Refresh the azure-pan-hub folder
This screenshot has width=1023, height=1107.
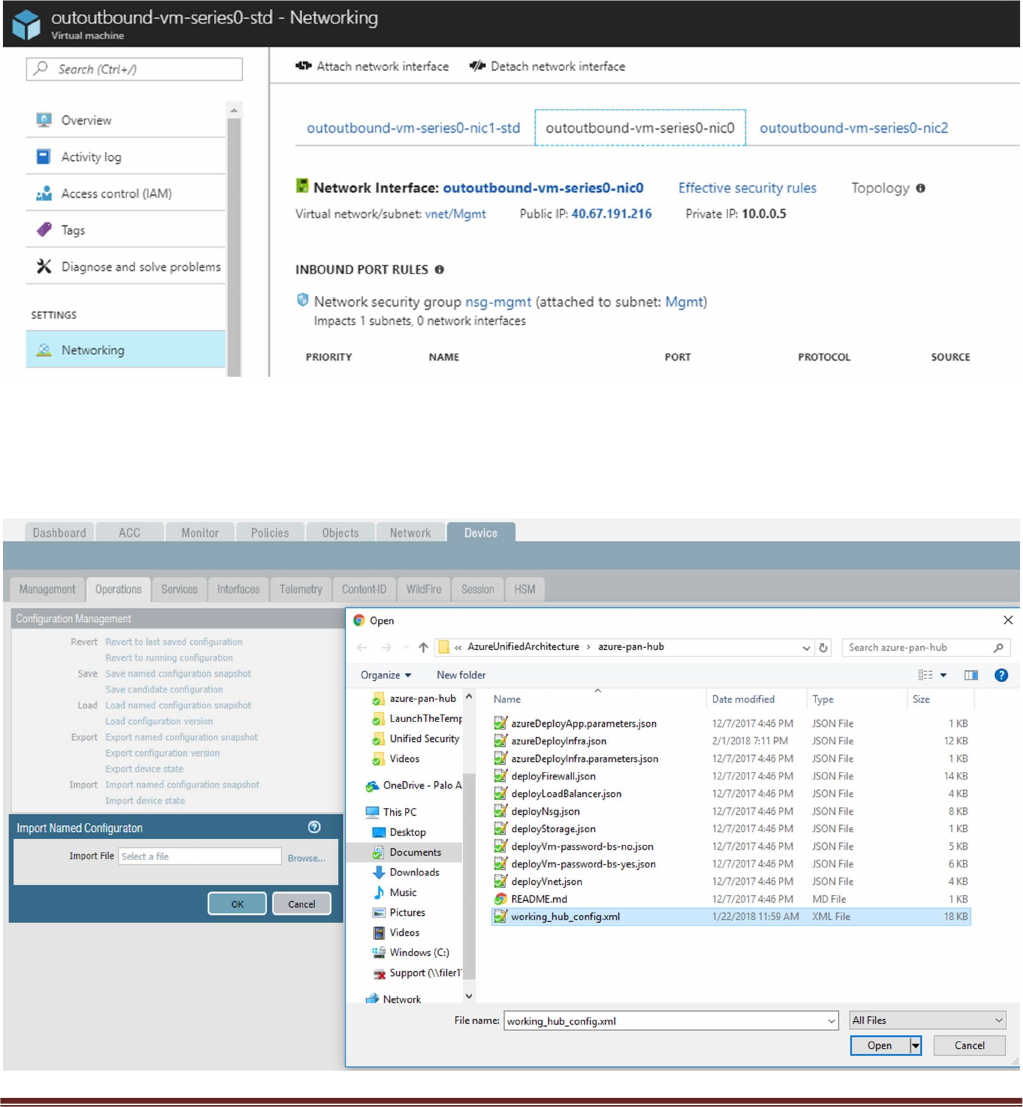tap(823, 647)
